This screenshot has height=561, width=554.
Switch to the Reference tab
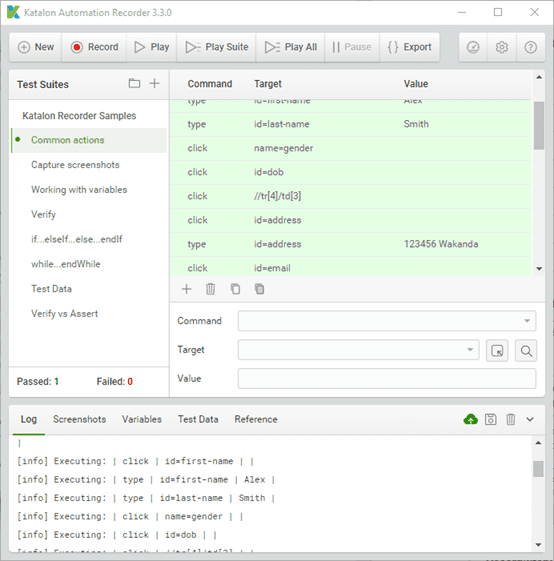(x=256, y=419)
